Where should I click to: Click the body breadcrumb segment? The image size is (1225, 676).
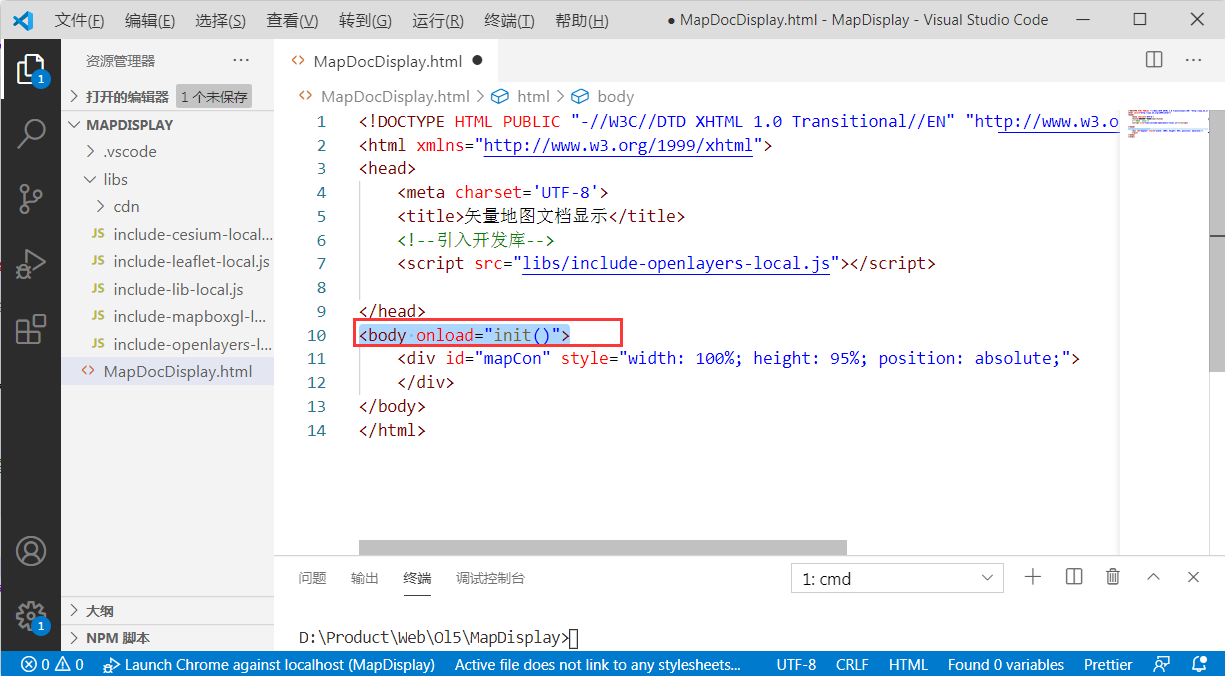click(x=615, y=97)
